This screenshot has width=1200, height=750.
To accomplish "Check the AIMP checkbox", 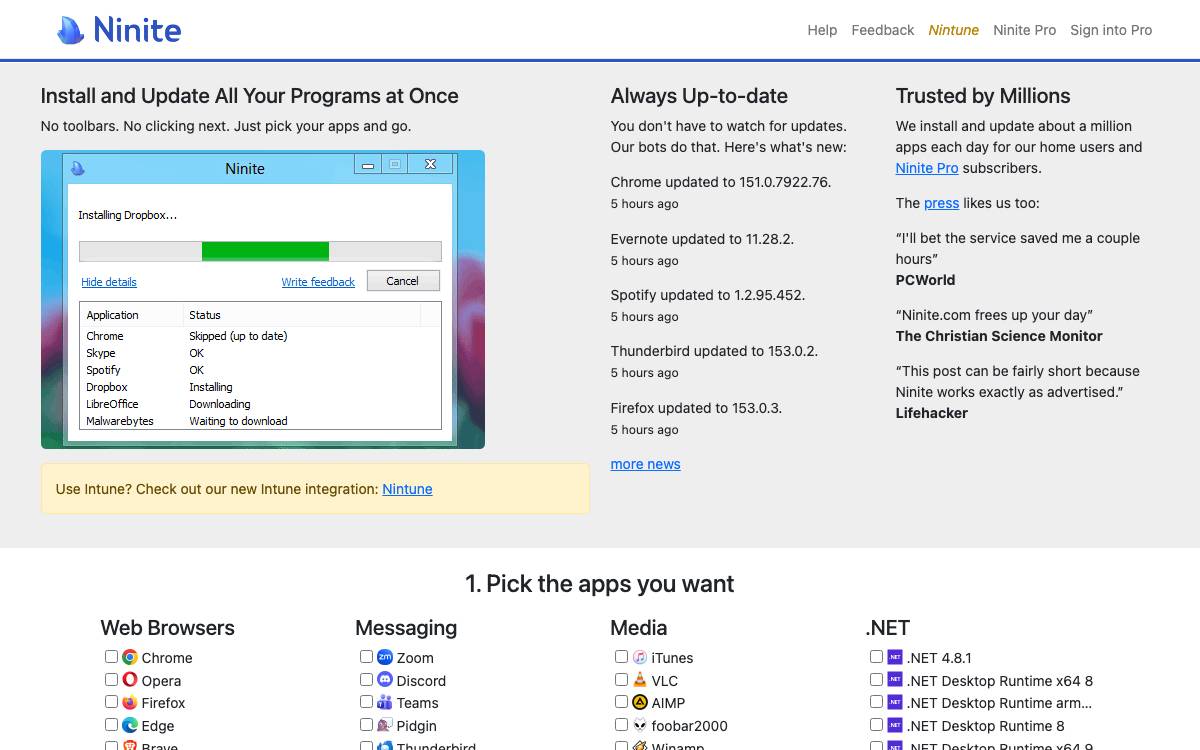I will point(621,702).
